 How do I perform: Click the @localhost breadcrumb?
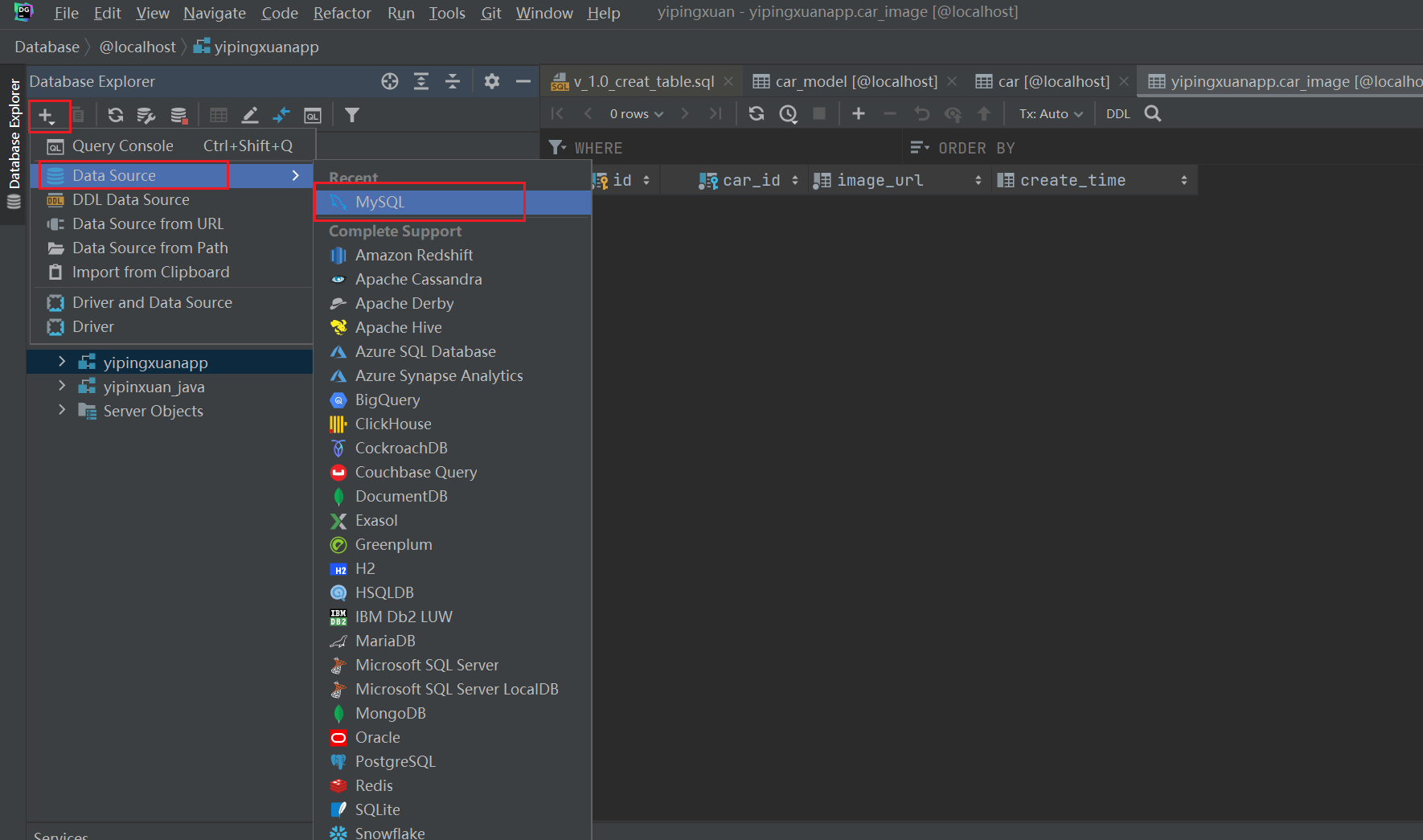pyautogui.click(x=137, y=47)
